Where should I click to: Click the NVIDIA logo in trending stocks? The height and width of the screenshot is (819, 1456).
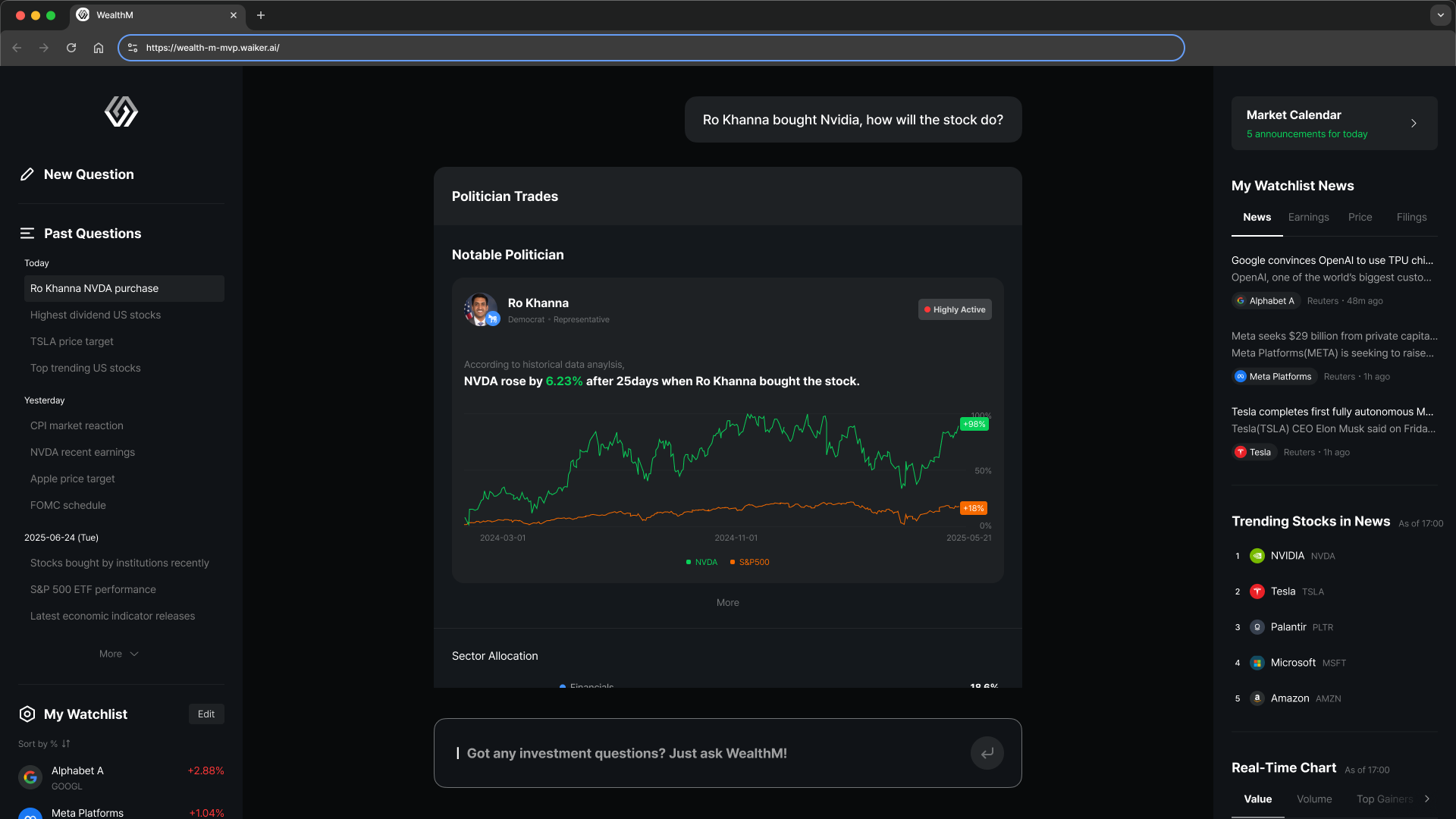1257,556
